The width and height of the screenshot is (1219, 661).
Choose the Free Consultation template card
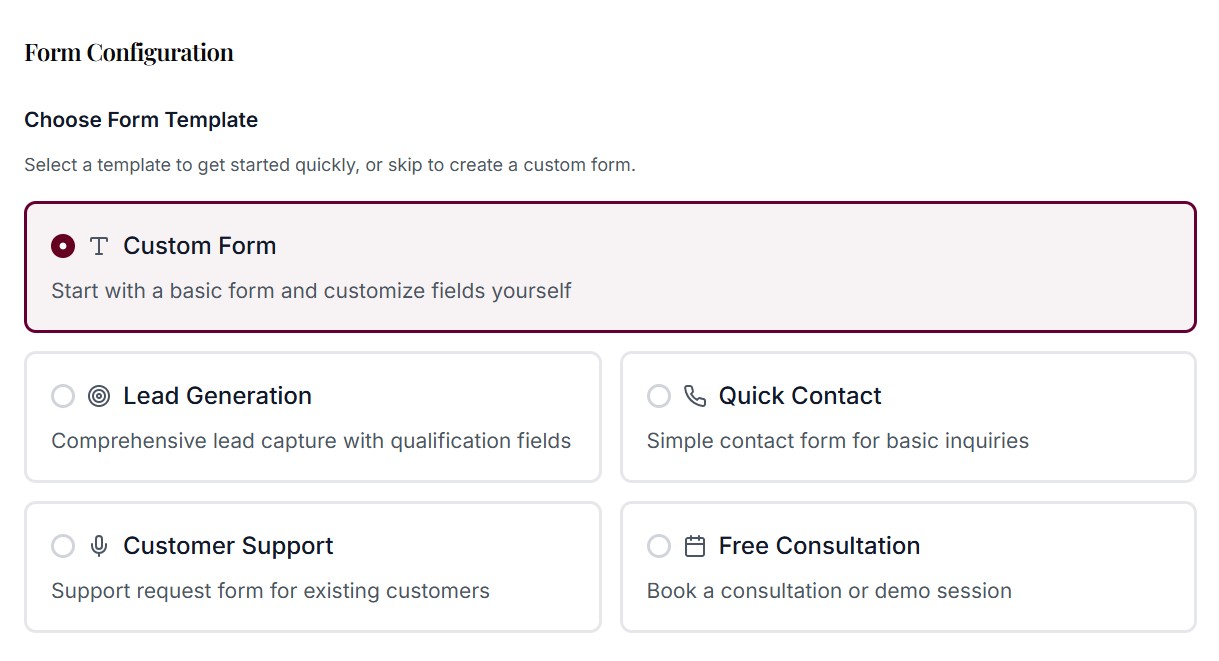pos(908,566)
